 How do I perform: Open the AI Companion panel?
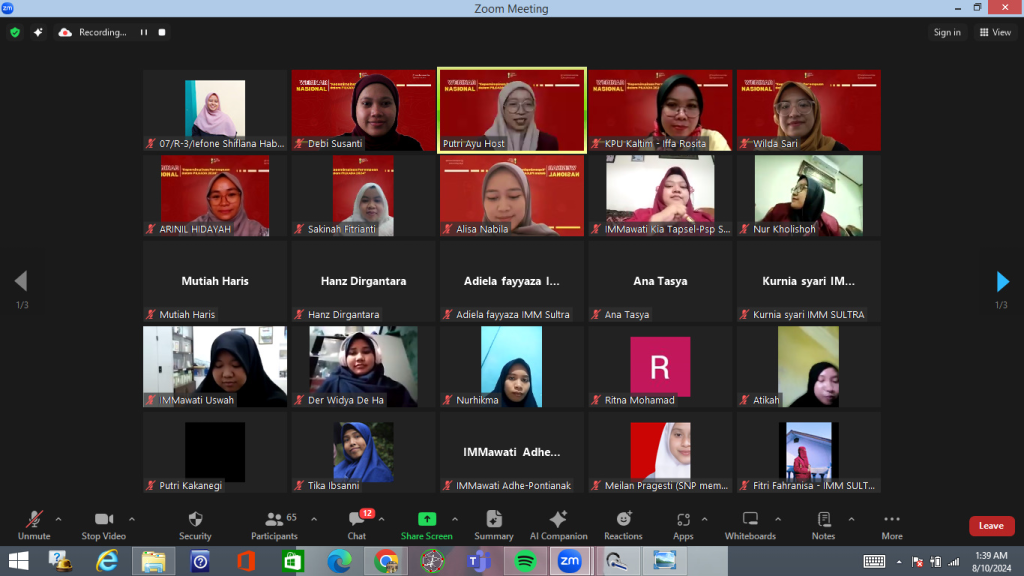click(x=558, y=525)
